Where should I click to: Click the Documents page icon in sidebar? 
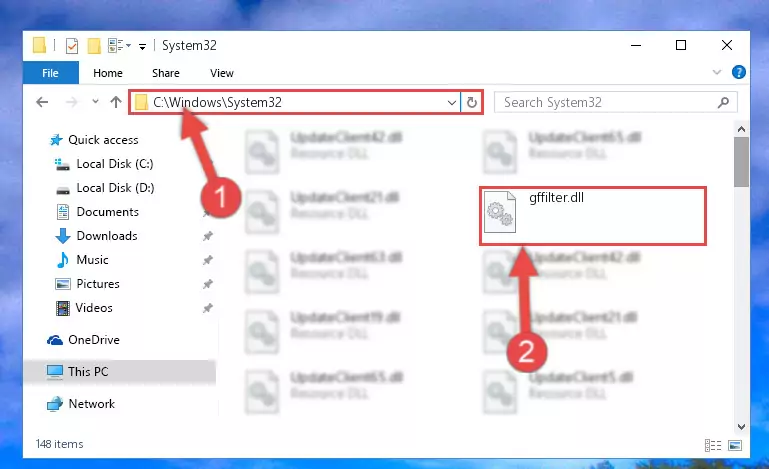pos(63,212)
